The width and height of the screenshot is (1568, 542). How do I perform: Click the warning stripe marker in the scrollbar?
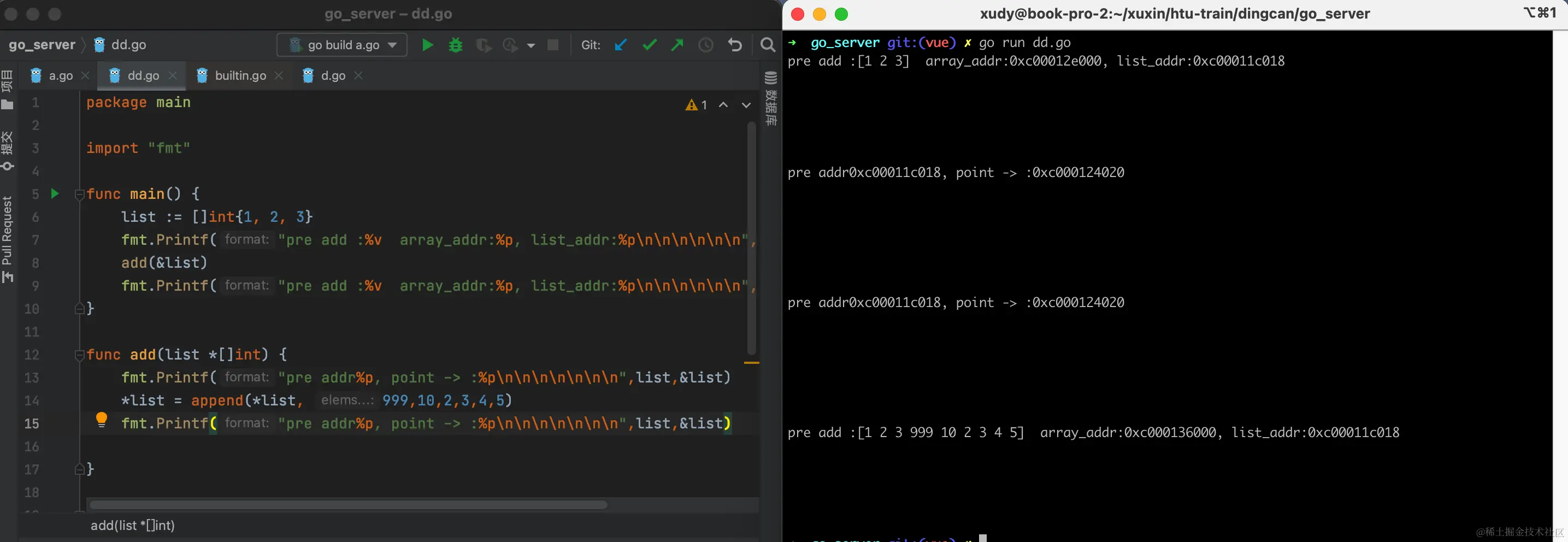pyautogui.click(x=752, y=363)
